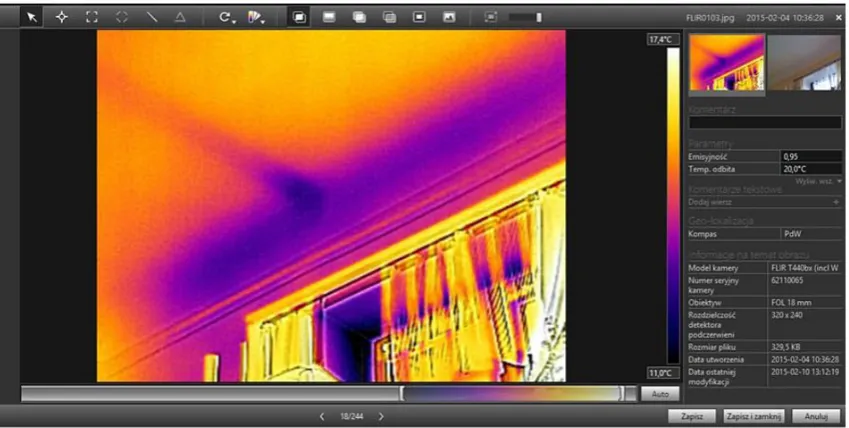The height and width of the screenshot is (428, 849).
Task: Add a row with Dodaj wiersz plus
Action: (837, 202)
